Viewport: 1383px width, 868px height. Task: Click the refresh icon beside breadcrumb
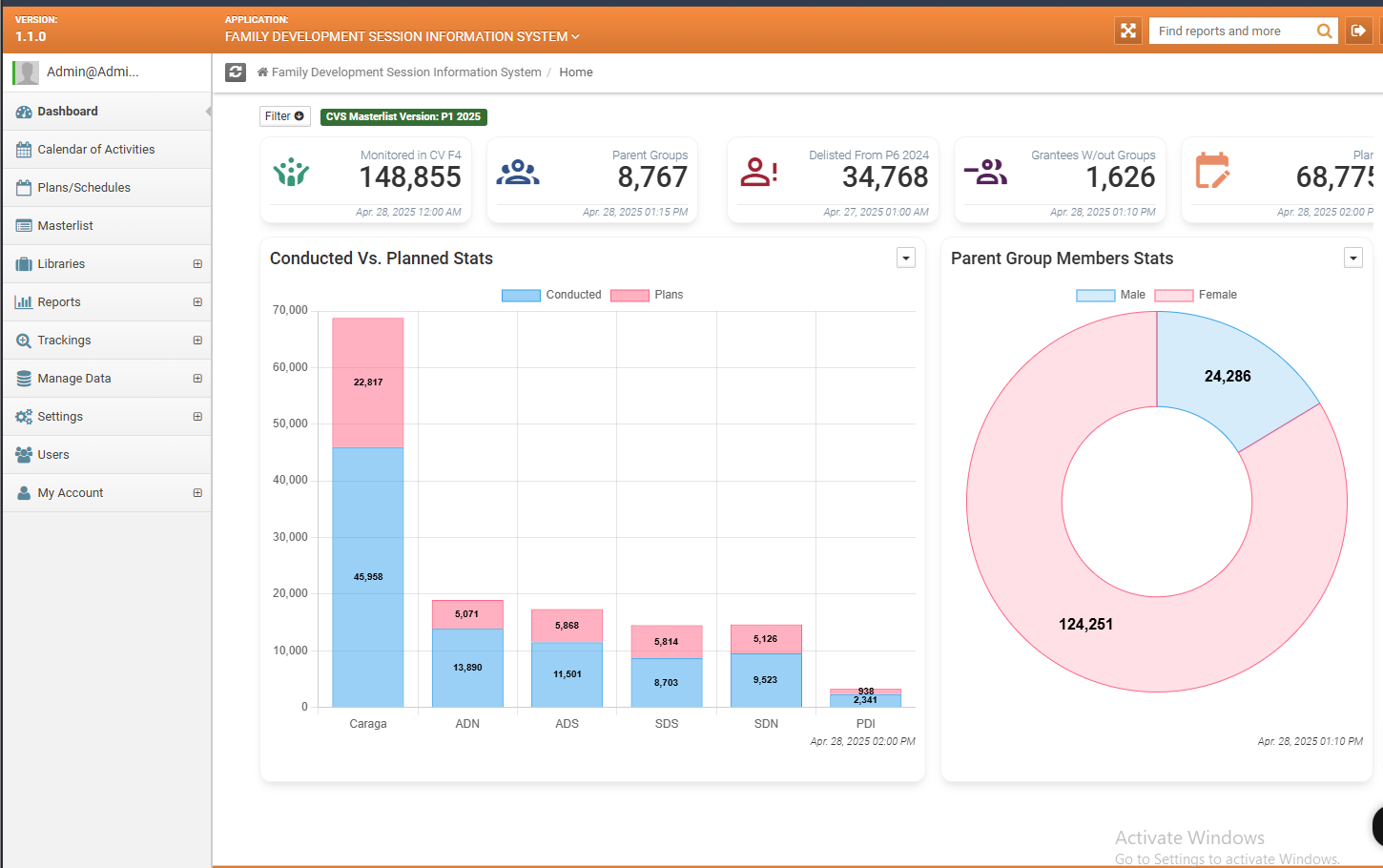236,72
